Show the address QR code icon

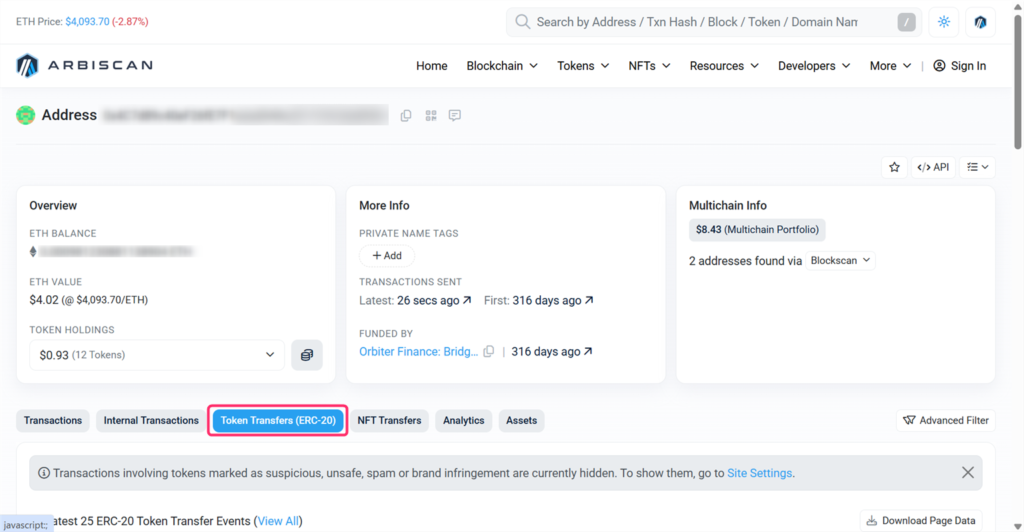click(431, 116)
